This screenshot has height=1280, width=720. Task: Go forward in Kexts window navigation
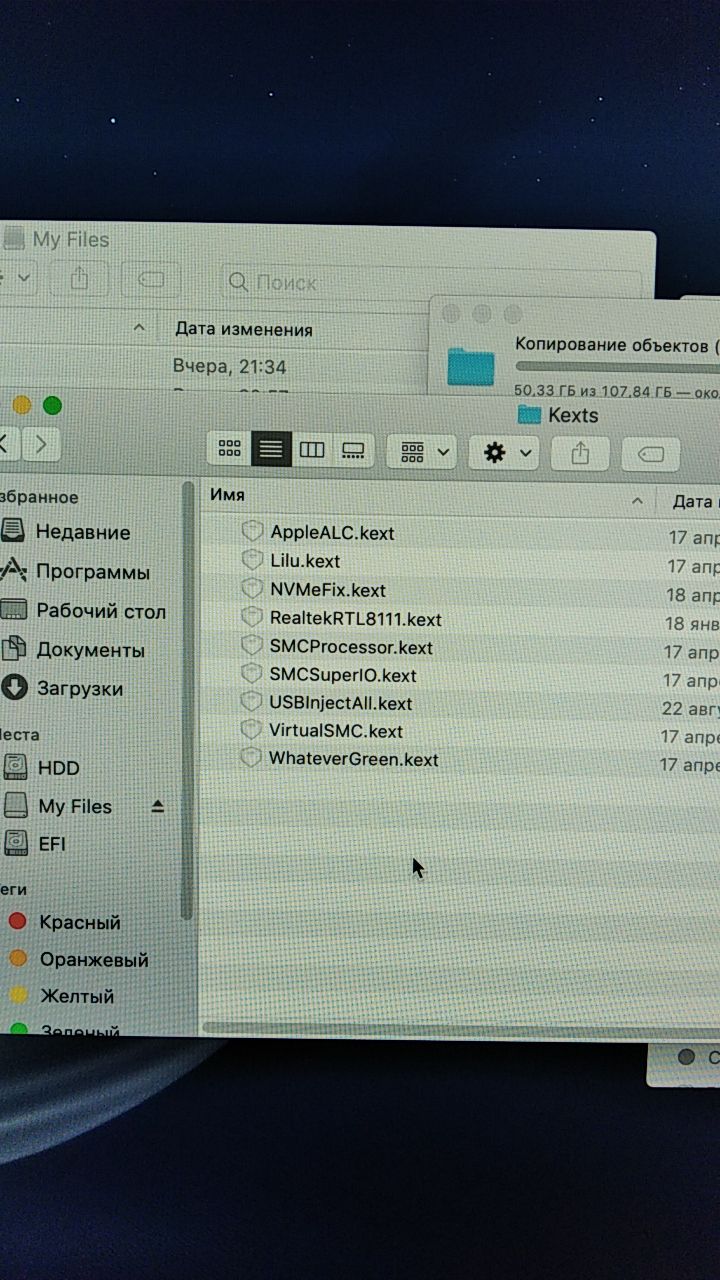[41, 442]
